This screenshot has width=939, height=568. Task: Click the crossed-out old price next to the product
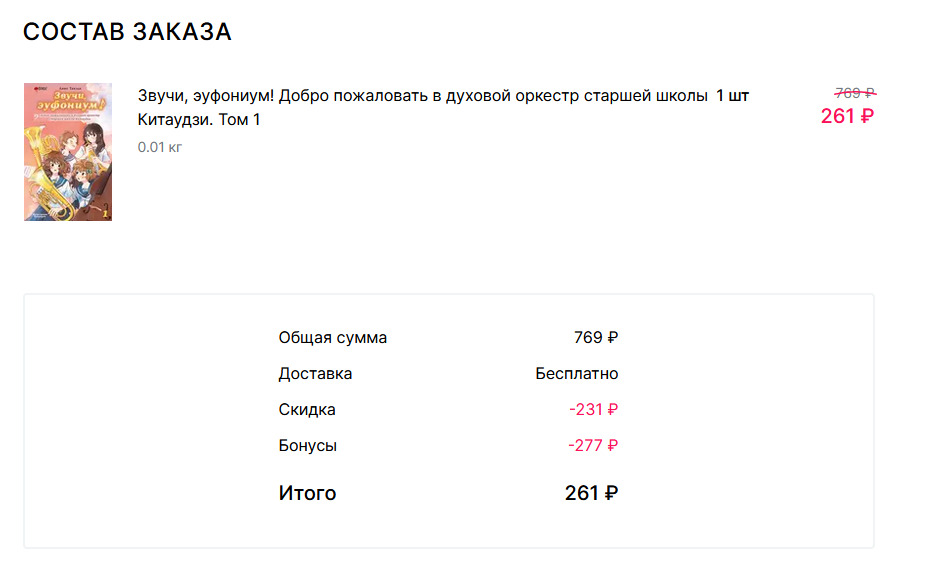click(855, 93)
